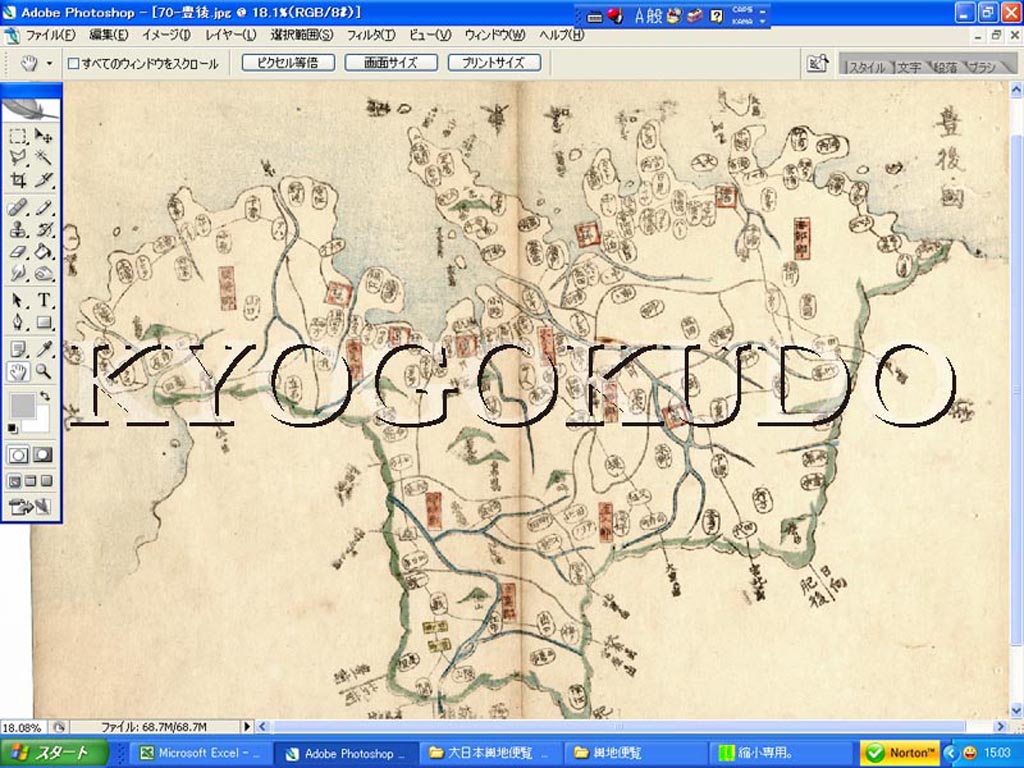Open the IME language bar options arrow
This screenshot has width=1024, height=768.
[x=763, y=22]
